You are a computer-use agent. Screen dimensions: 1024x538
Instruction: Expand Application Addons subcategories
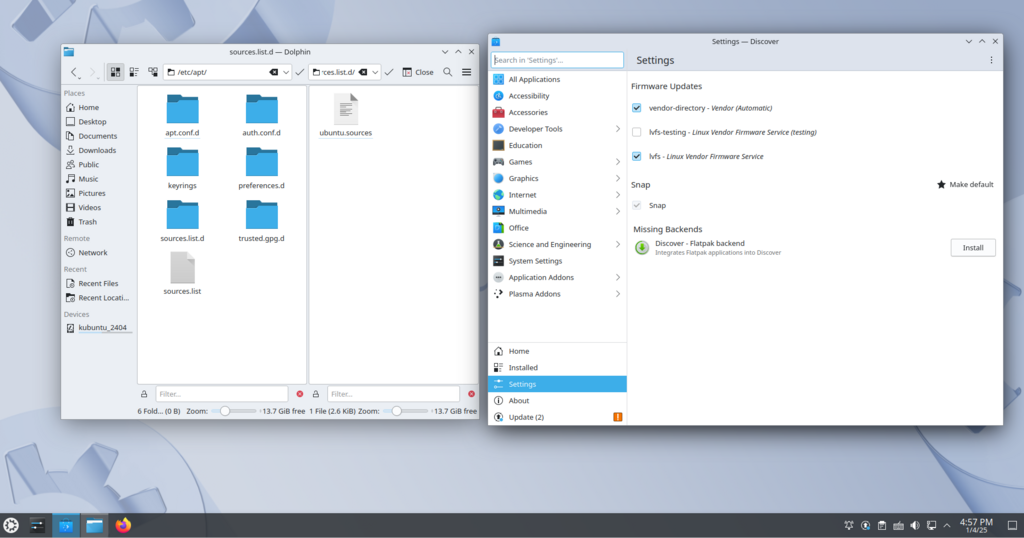tap(617, 277)
